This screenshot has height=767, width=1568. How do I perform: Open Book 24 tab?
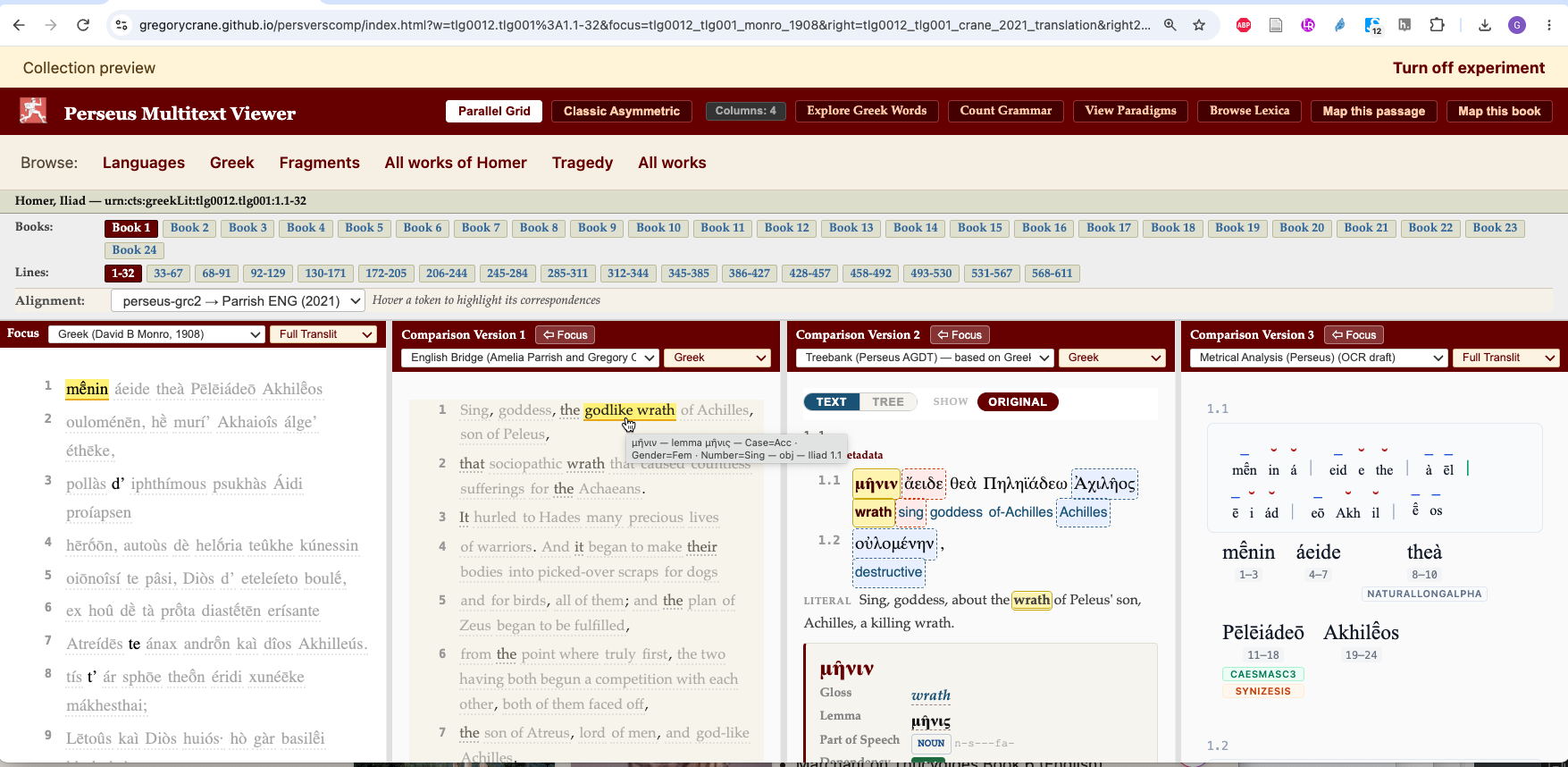134,250
